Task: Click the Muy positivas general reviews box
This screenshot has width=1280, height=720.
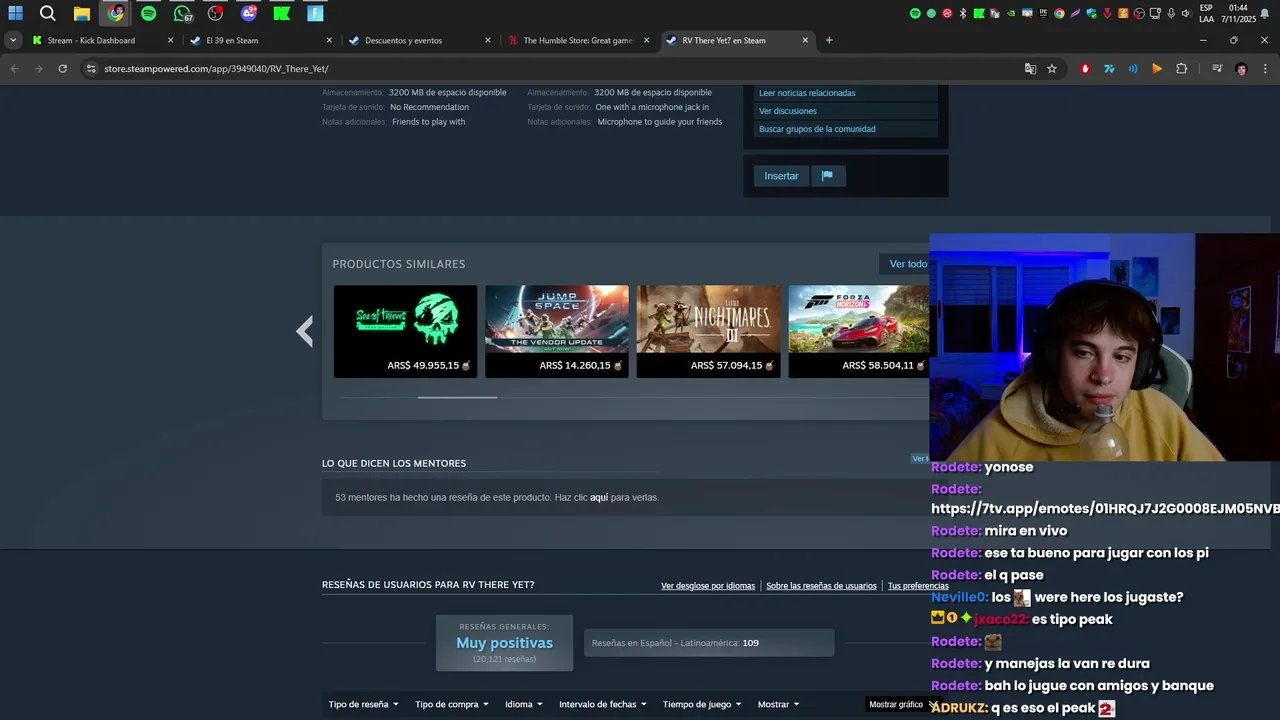Action: (505, 643)
